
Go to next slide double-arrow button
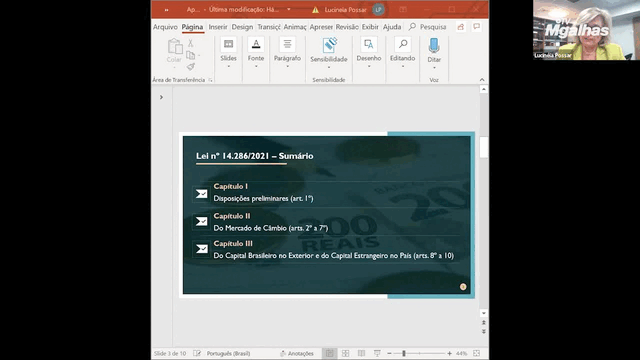click(484, 331)
